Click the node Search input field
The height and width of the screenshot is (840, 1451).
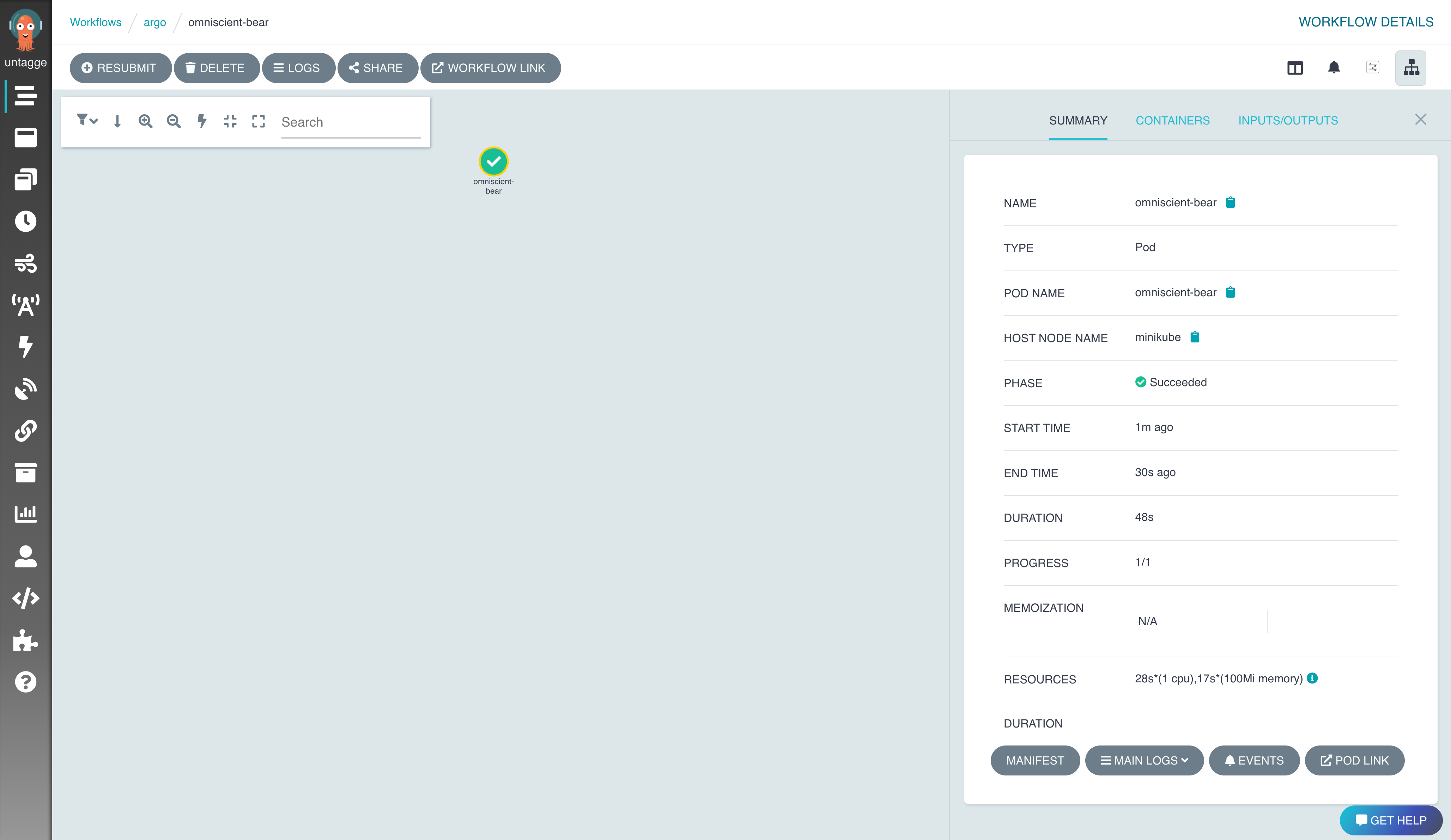[351, 122]
